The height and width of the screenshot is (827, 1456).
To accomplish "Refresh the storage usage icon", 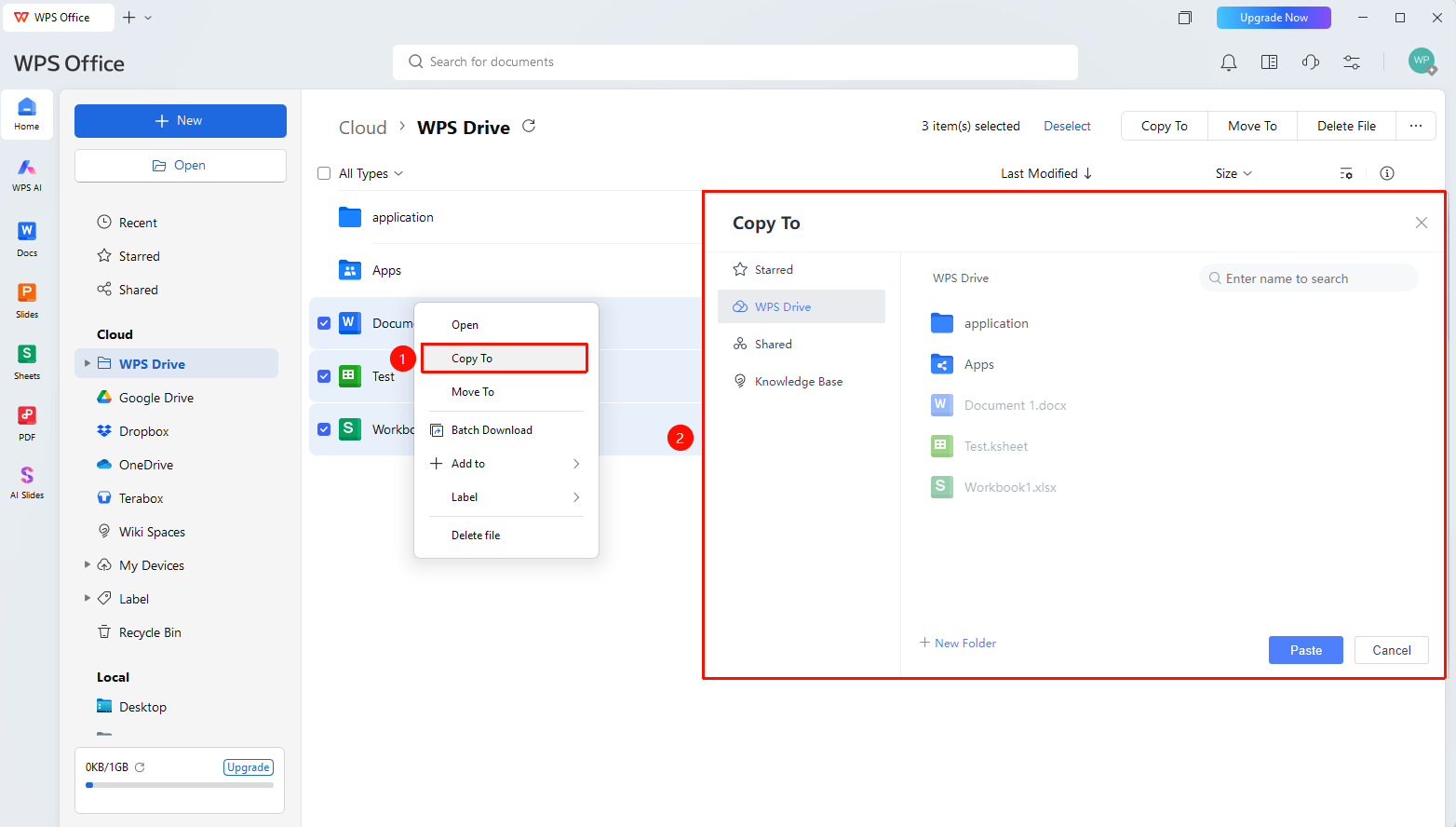I will [x=140, y=767].
